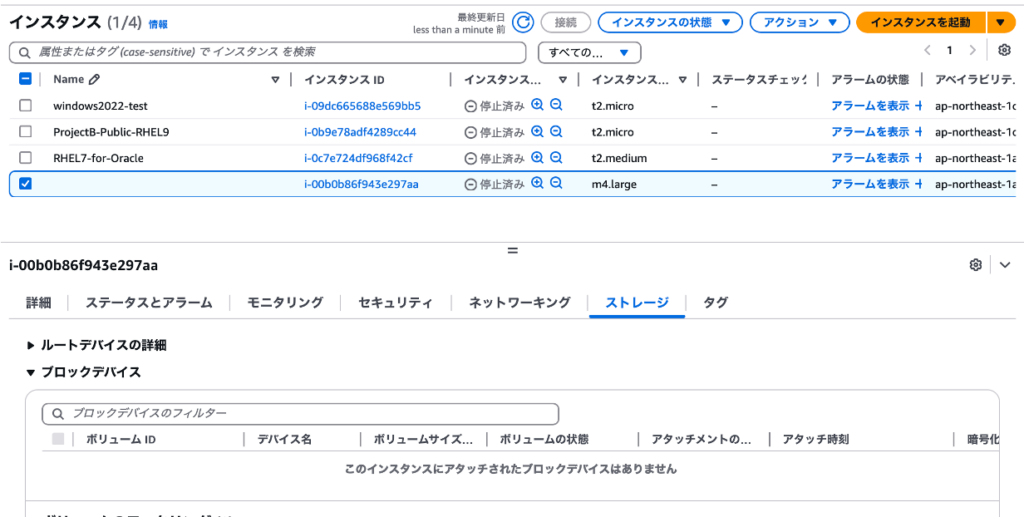Zoom in icon on RHEL7-for-Oracle row
Viewport: 1024px width, 517px height.
[538, 157]
